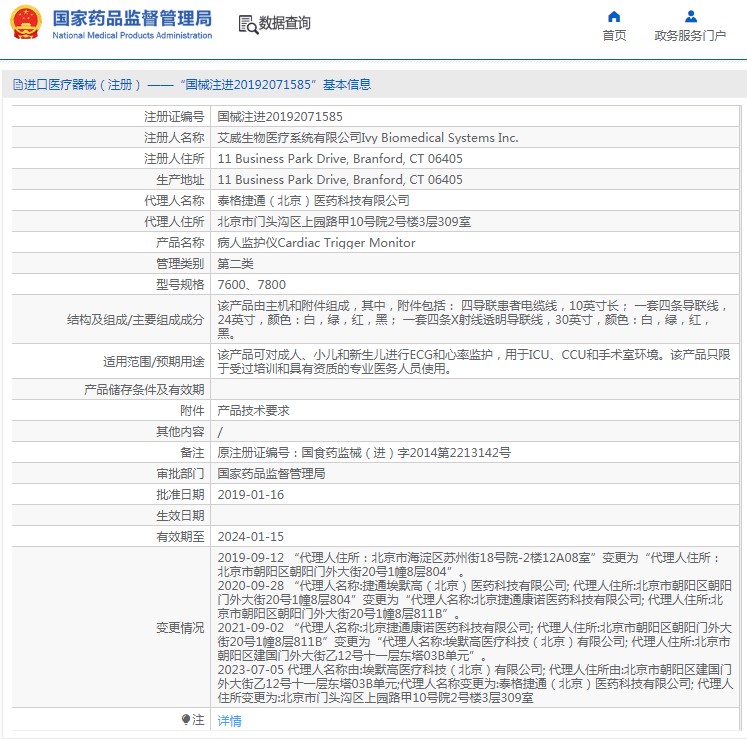747x739 pixels.
Task: Click the 审批部门 value 国家药品监督管理局
Action: (x=272, y=474)
